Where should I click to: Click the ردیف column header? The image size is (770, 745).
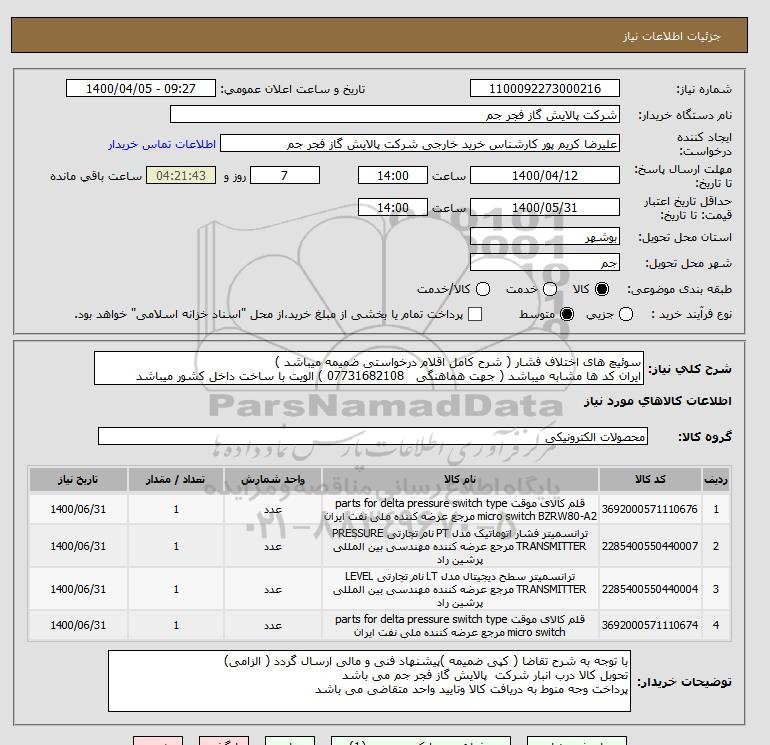pos(715,479)
